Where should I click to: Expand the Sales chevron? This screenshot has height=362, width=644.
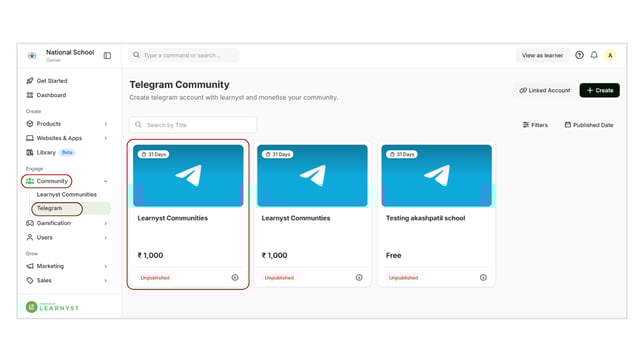tap(106, 281)
